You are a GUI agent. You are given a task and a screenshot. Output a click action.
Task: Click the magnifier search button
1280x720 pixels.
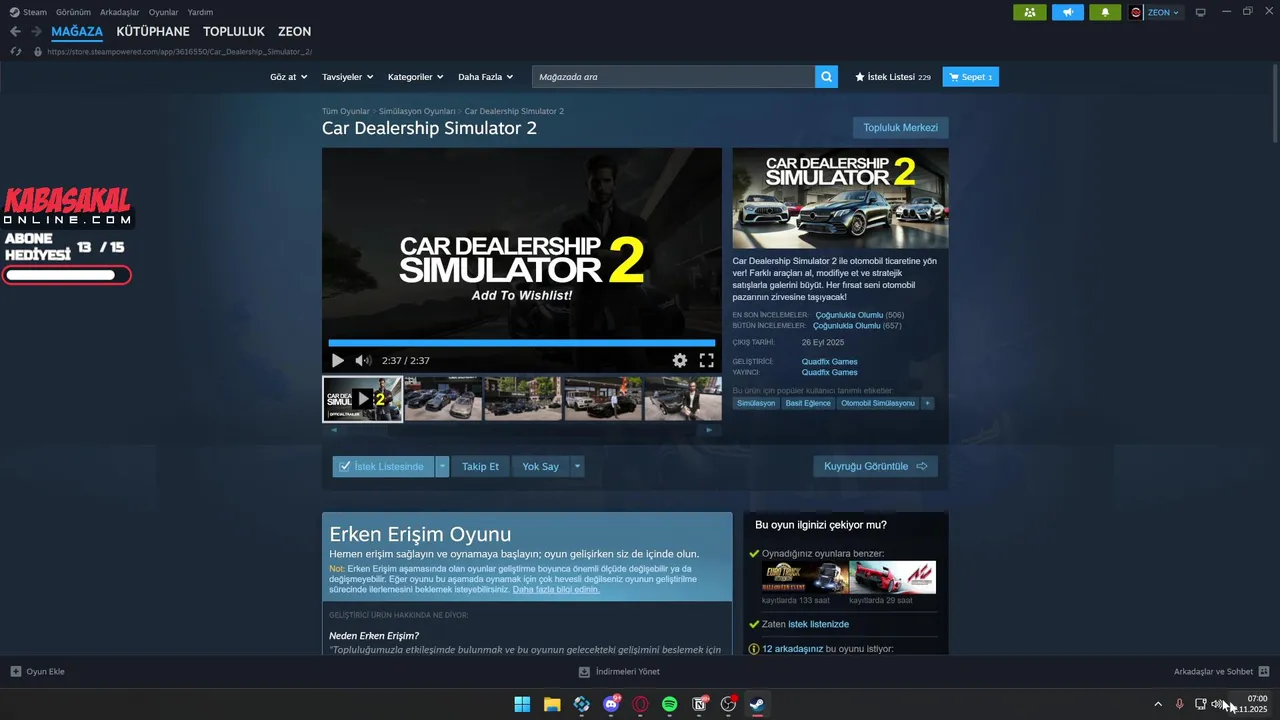(826, 77)
